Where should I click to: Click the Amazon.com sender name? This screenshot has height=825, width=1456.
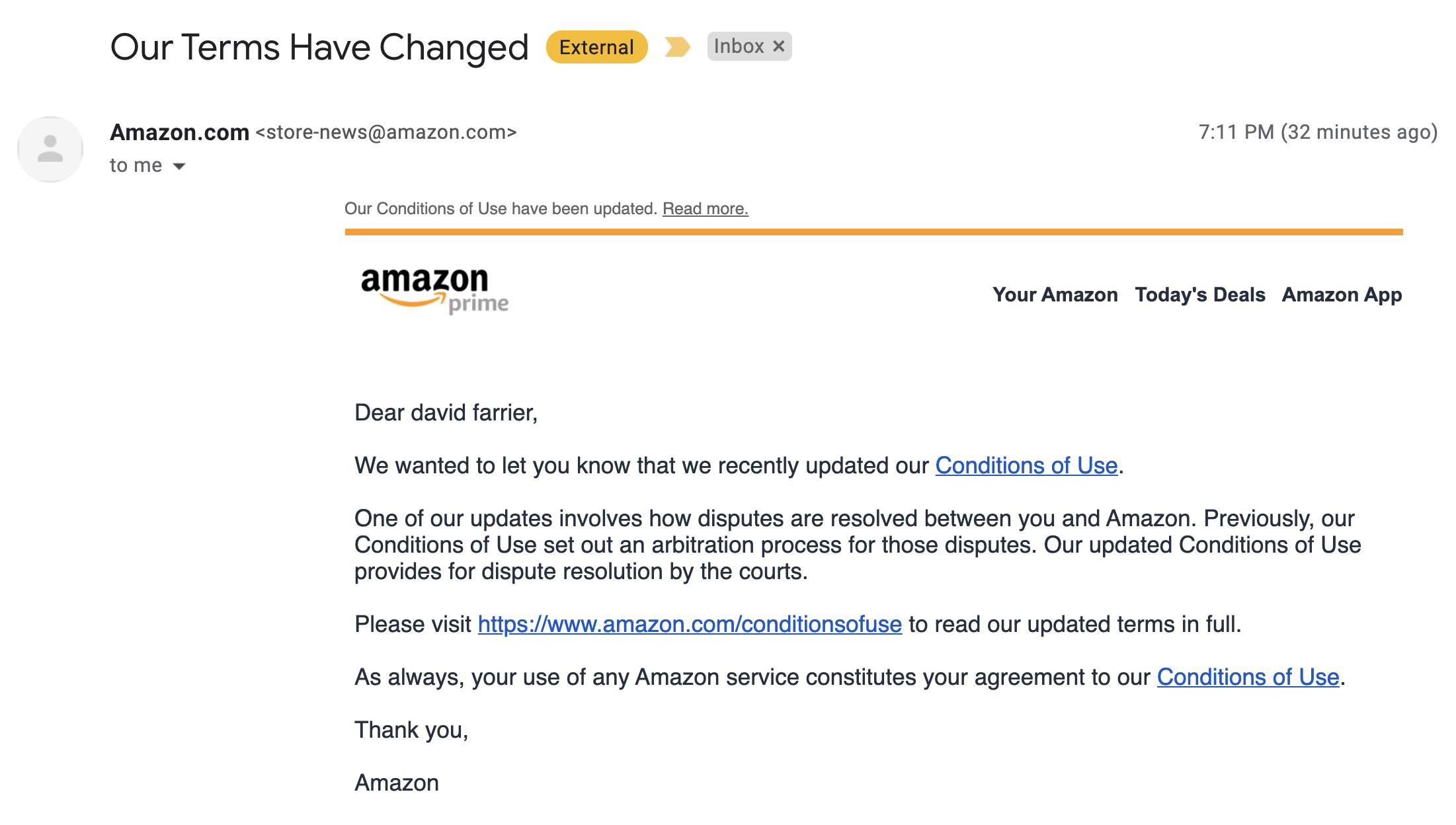point(179,133)
